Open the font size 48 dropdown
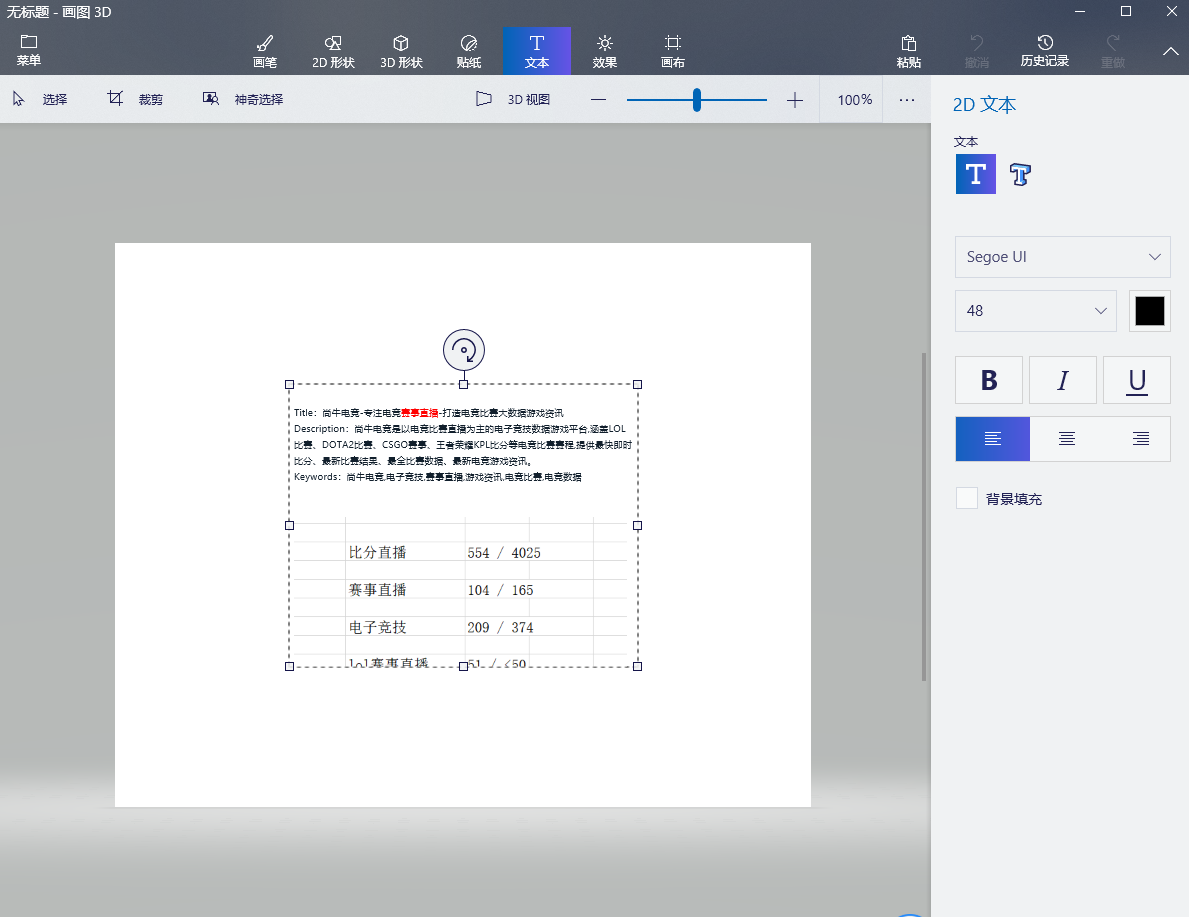 tap(1036, 311)
